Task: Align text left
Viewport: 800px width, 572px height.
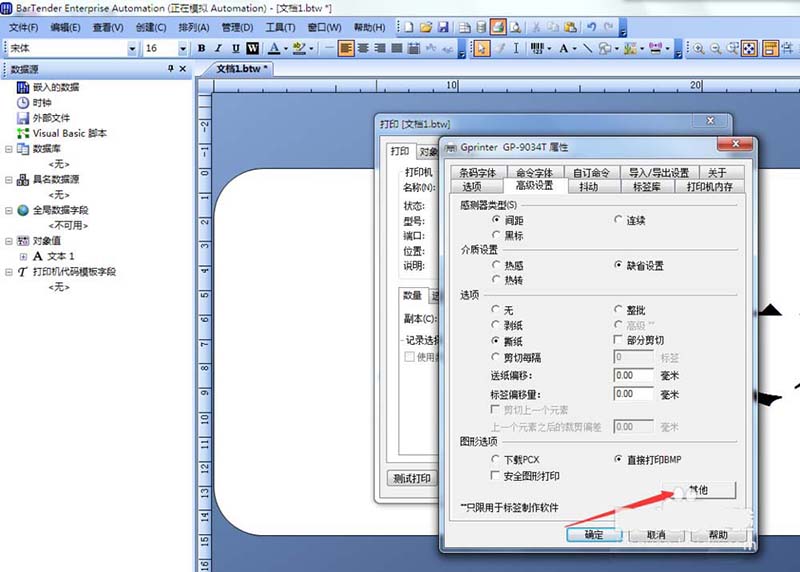Action: click(346, 48)
